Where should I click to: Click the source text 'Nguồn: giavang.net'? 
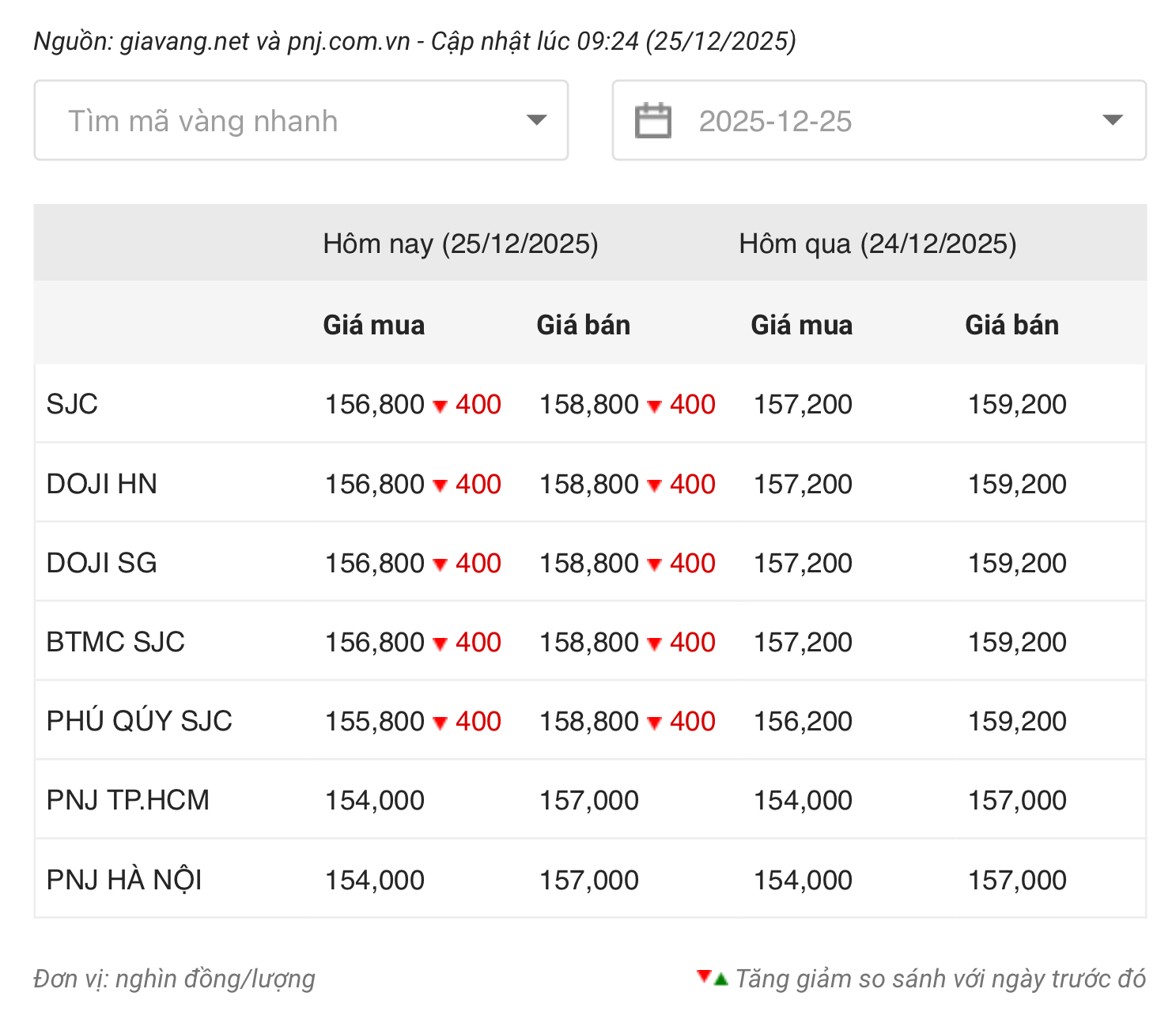(142, 41)
